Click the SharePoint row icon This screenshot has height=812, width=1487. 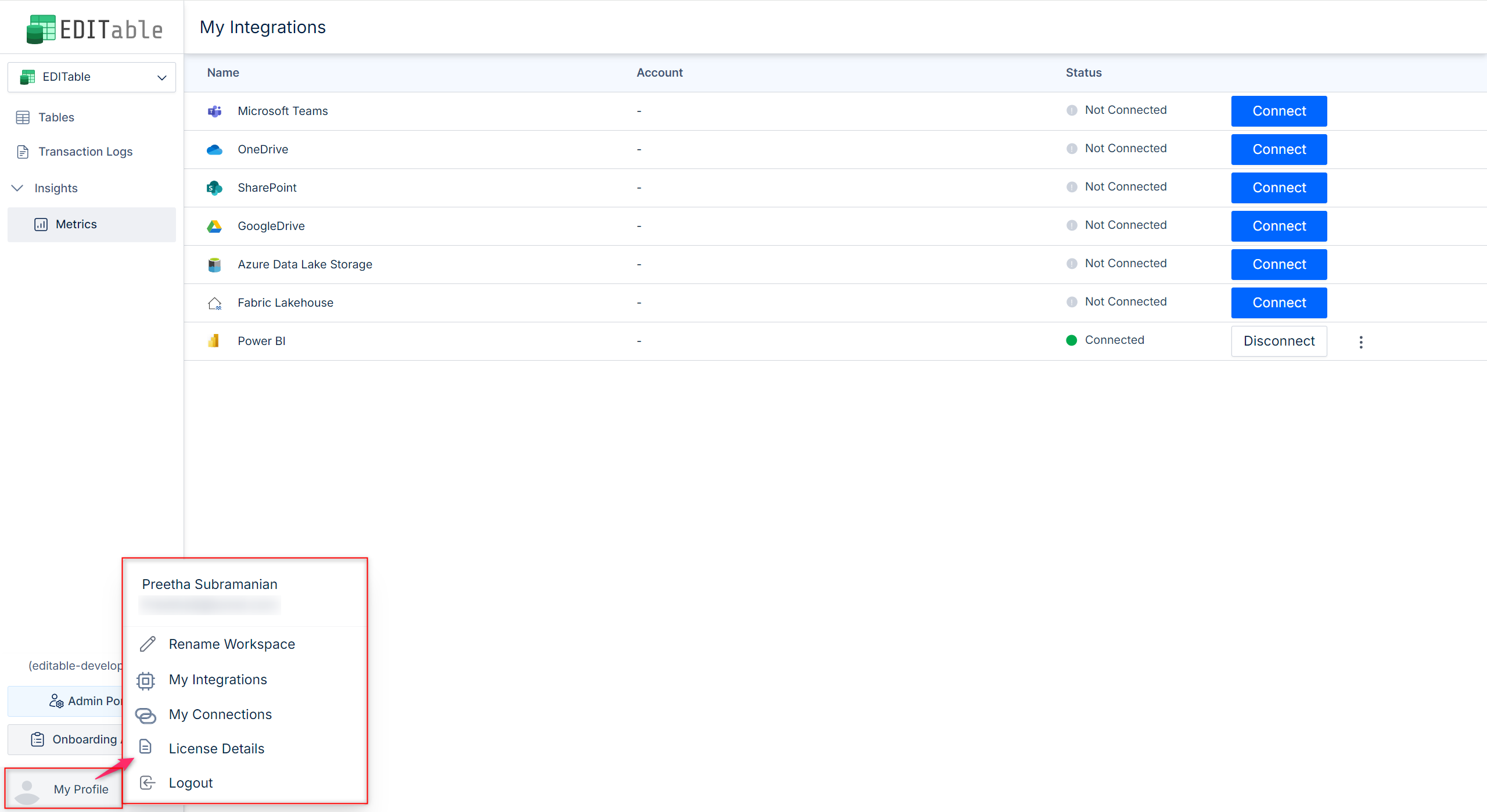tap(214, 188)
